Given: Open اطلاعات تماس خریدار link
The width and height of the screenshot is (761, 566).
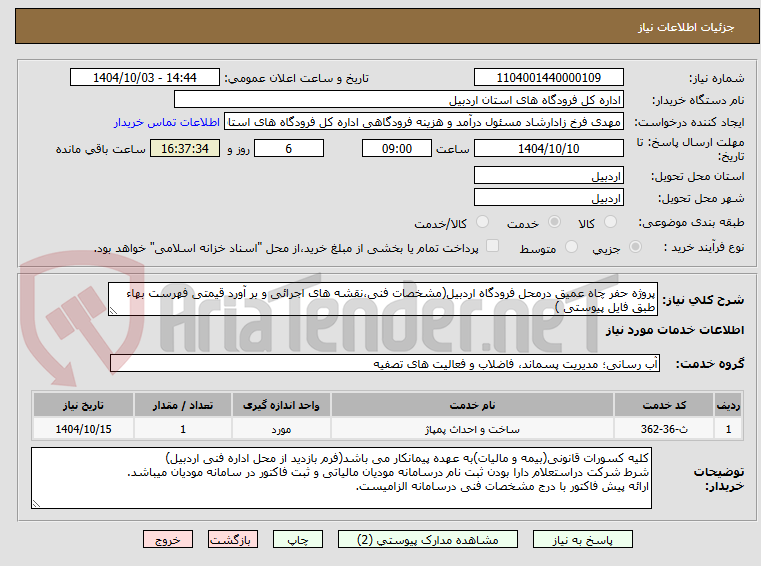Looking at the screenshot, I should tap(167, 122).
